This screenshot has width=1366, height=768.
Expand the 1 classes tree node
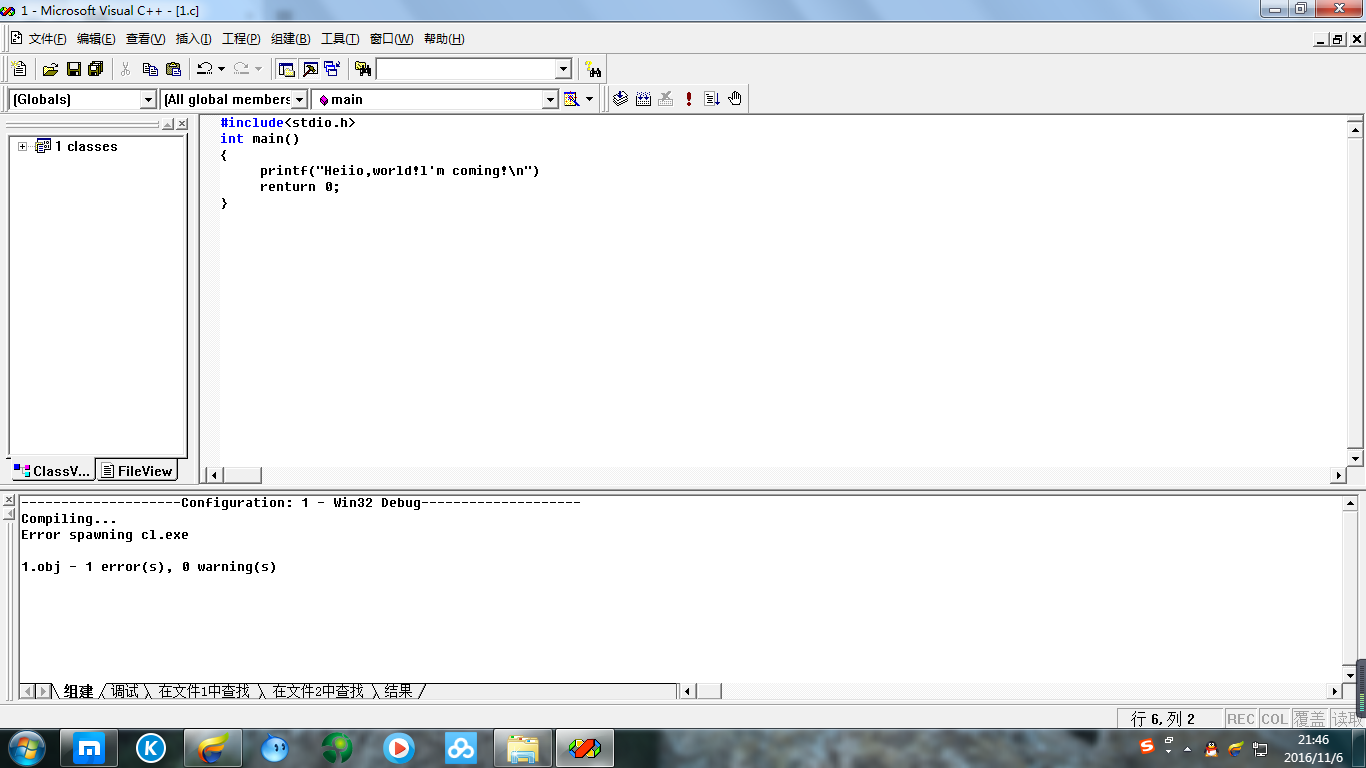(22, 146)
